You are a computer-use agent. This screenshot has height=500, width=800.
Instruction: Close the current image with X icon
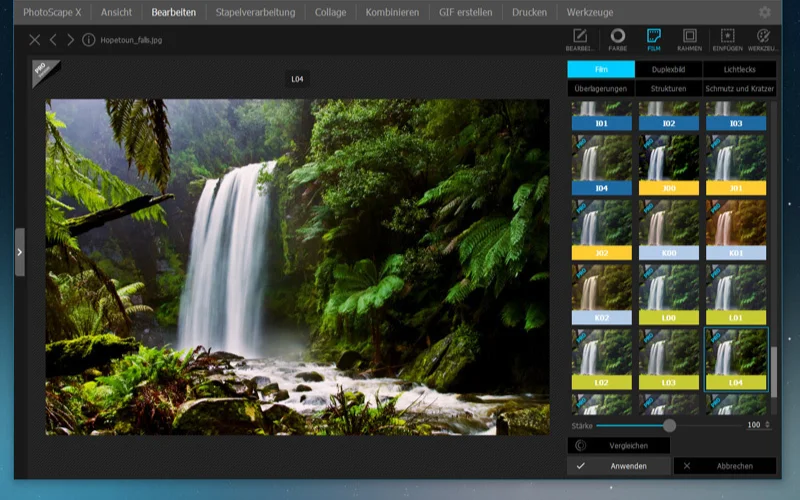point(35,40)
